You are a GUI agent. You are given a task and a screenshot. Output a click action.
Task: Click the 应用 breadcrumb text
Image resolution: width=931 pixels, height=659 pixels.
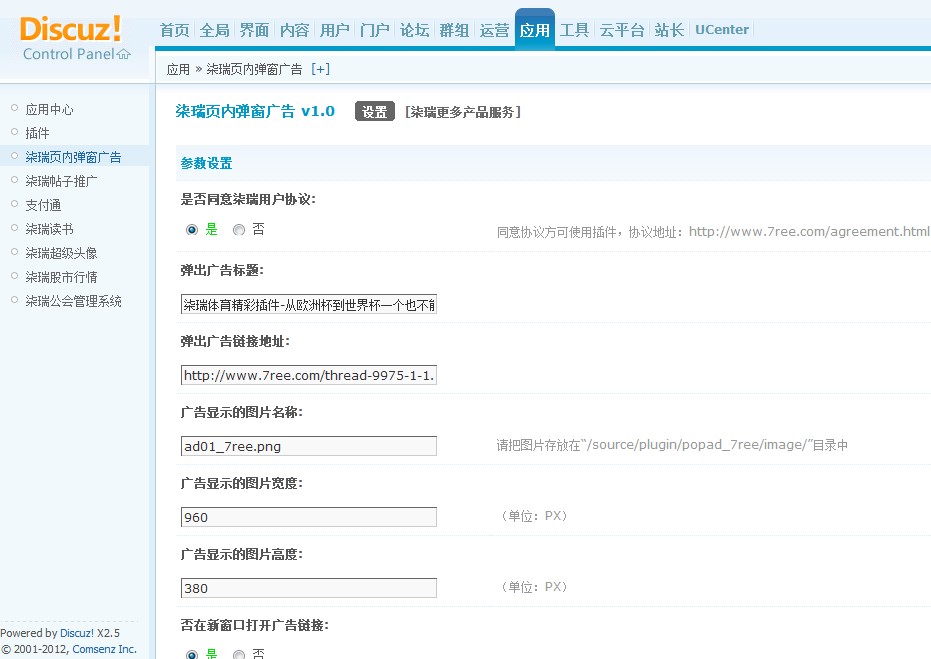click(x=178, y=69)
